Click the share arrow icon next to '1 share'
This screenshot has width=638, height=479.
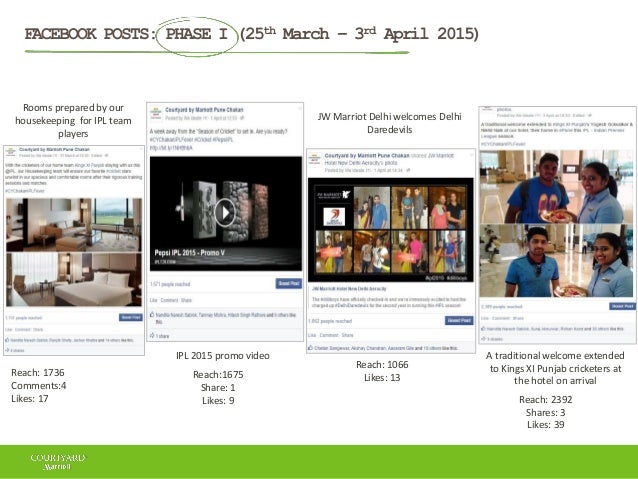click(152, 335)
